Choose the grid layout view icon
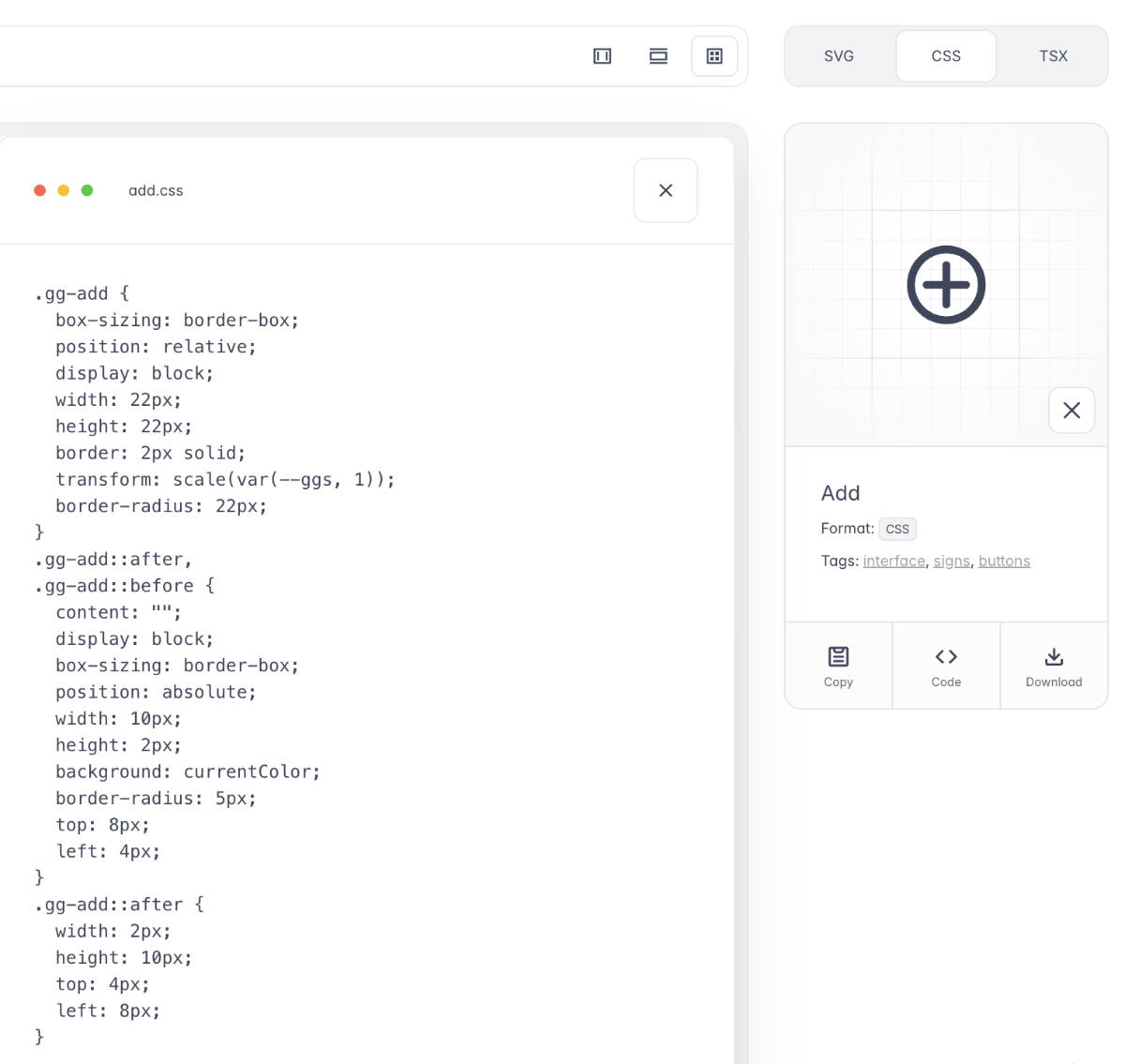This screenshot has height=1064, width=1125. 714,56
